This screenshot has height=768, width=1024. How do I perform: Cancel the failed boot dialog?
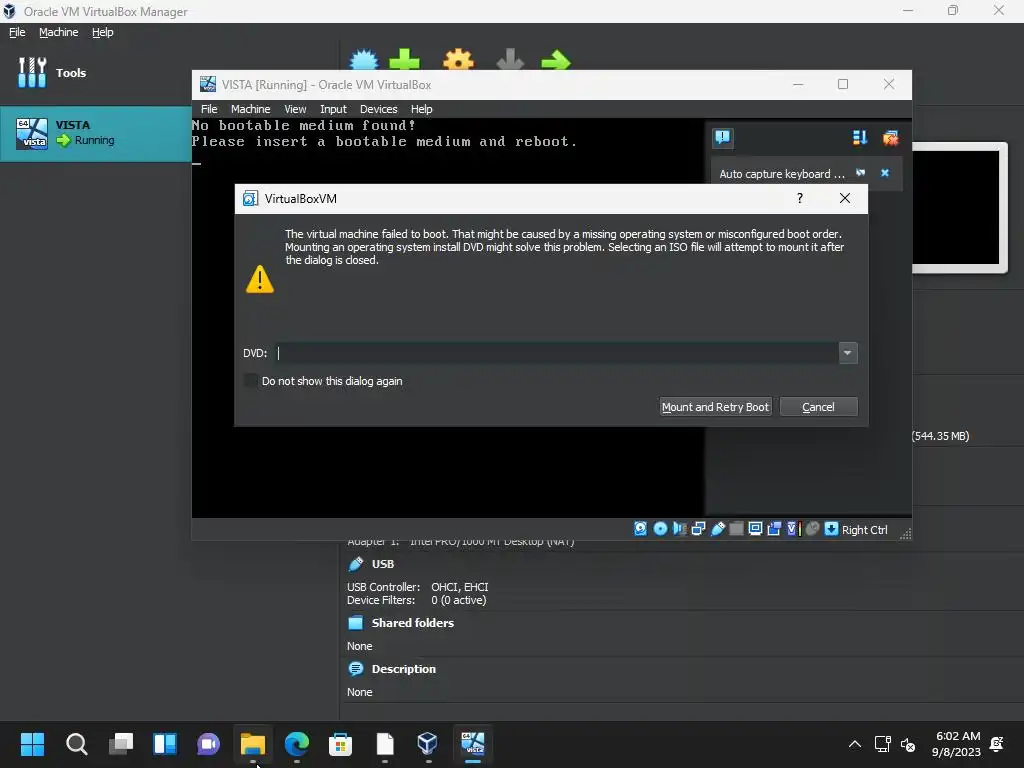[x=818, y=407]
